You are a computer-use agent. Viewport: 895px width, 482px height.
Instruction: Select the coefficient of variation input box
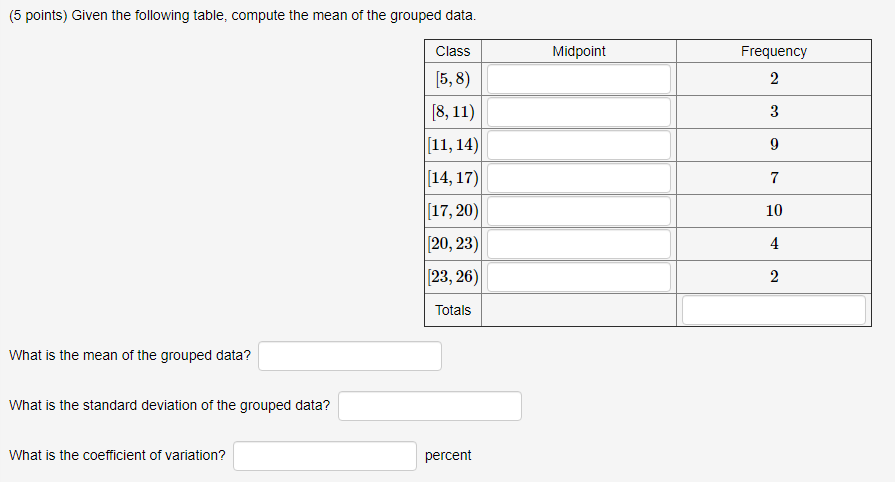(325, 456)
